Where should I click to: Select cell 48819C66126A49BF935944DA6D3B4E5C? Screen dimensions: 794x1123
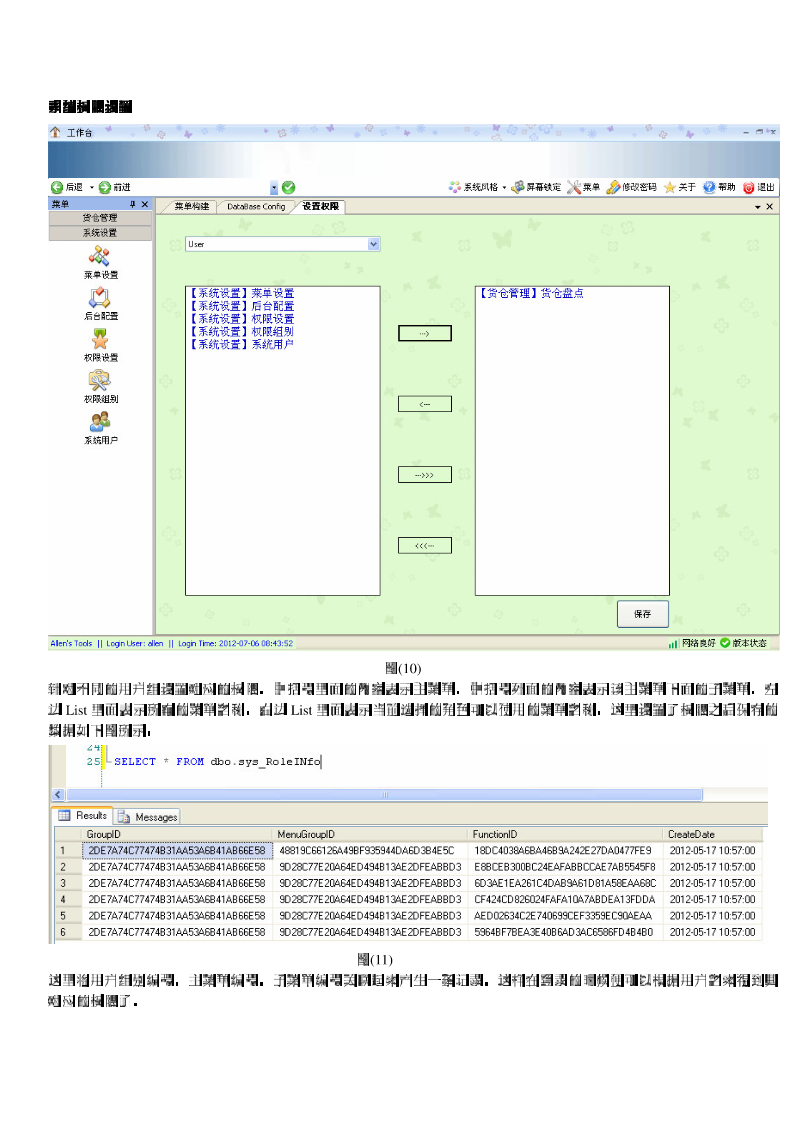[x=370, y=851]
